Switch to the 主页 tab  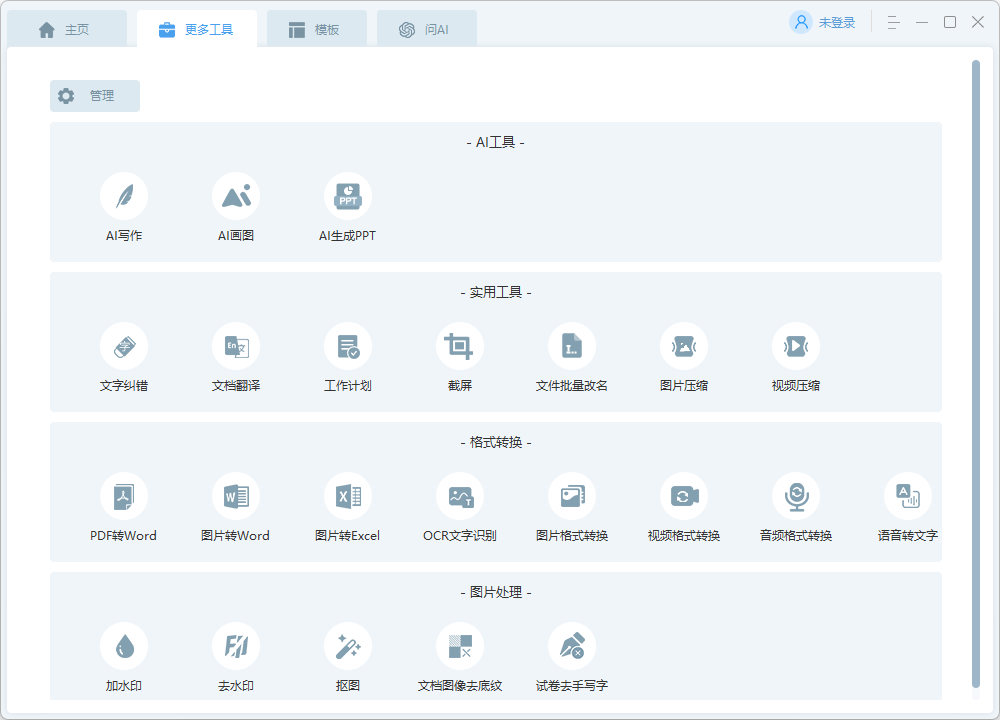67,29
